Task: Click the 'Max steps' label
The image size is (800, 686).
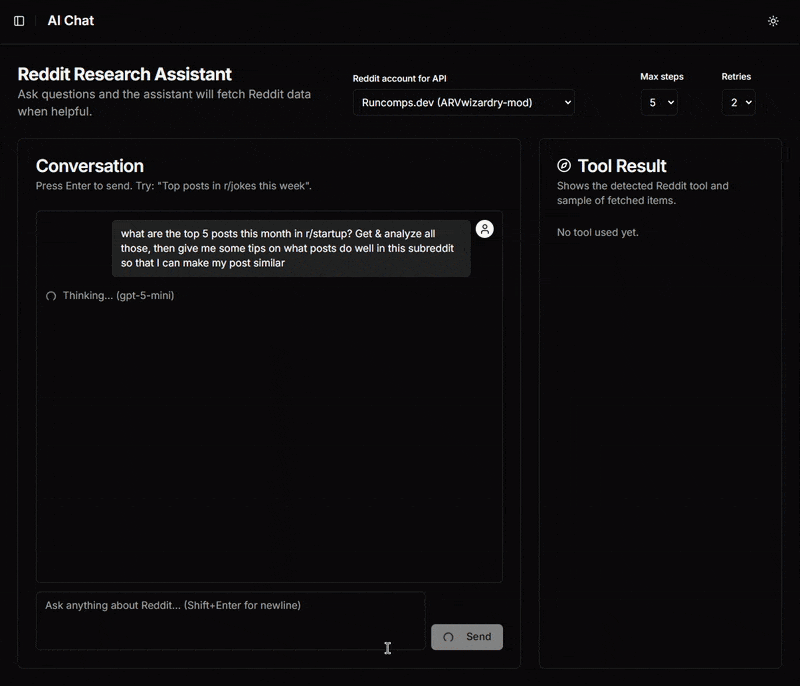Action: click(662, 77)
